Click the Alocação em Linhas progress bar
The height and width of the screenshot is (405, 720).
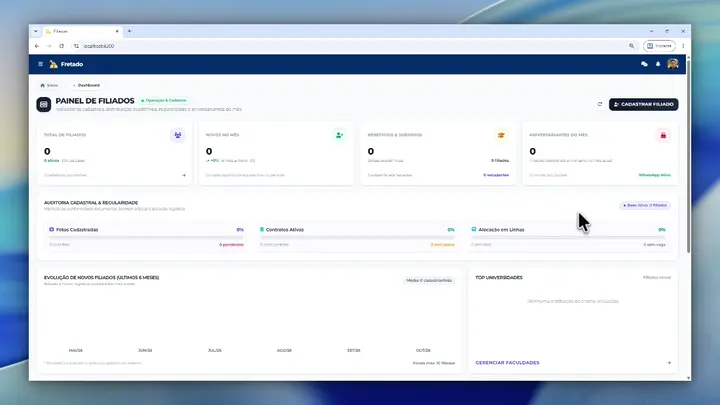(568, 237)
